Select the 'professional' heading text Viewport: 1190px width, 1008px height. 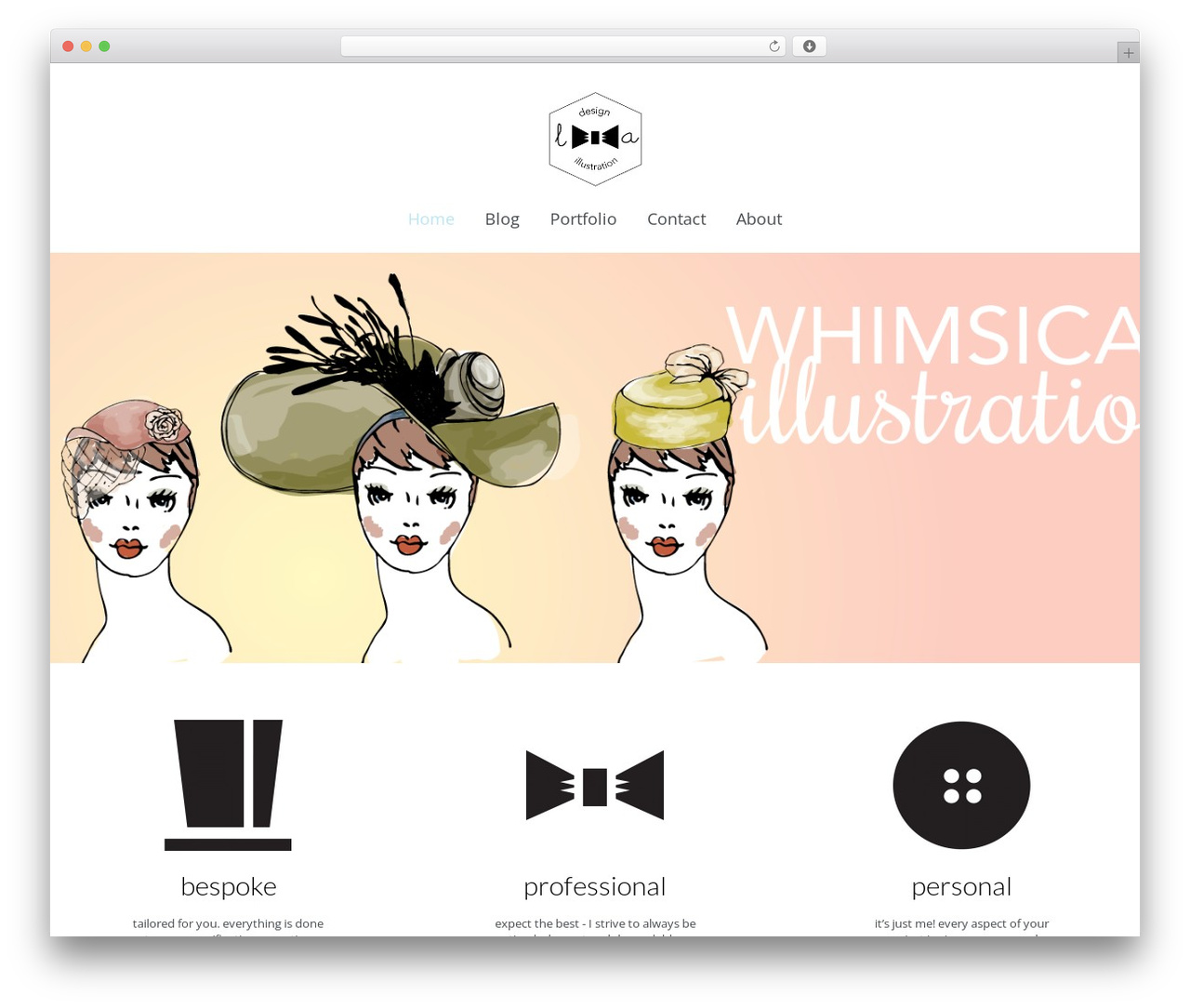coord(595,887)
